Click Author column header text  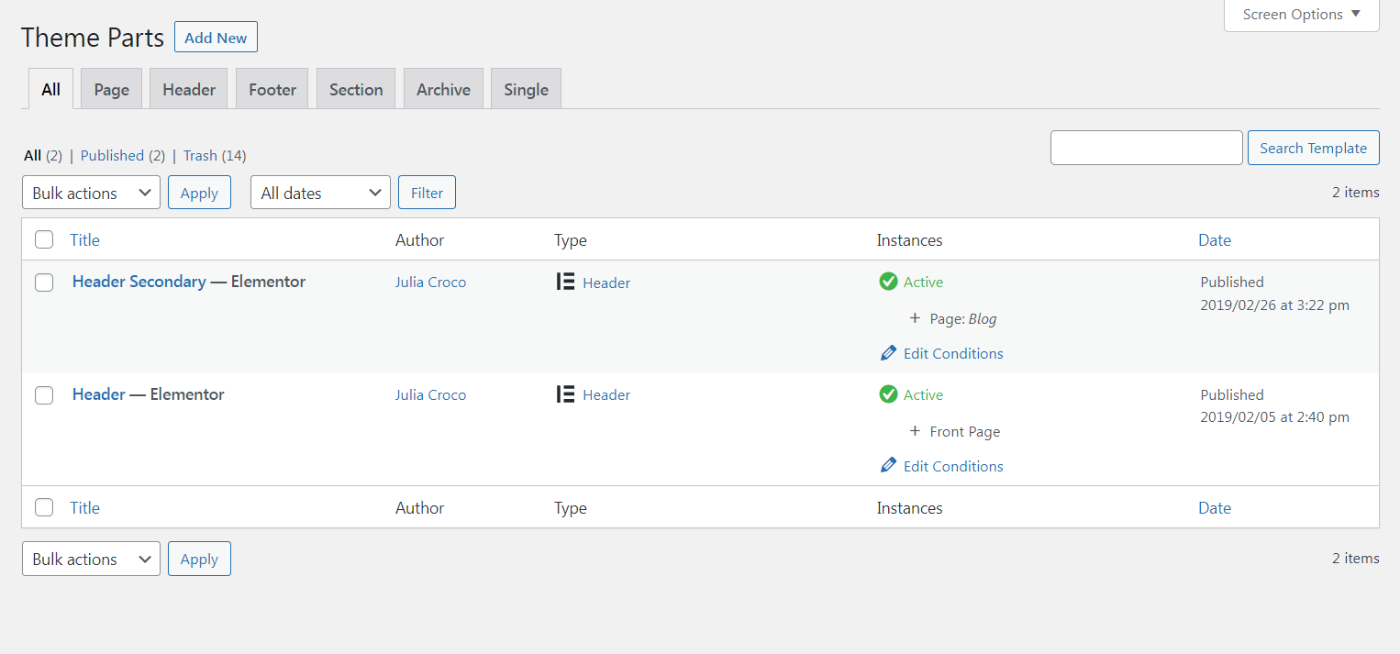420,240
